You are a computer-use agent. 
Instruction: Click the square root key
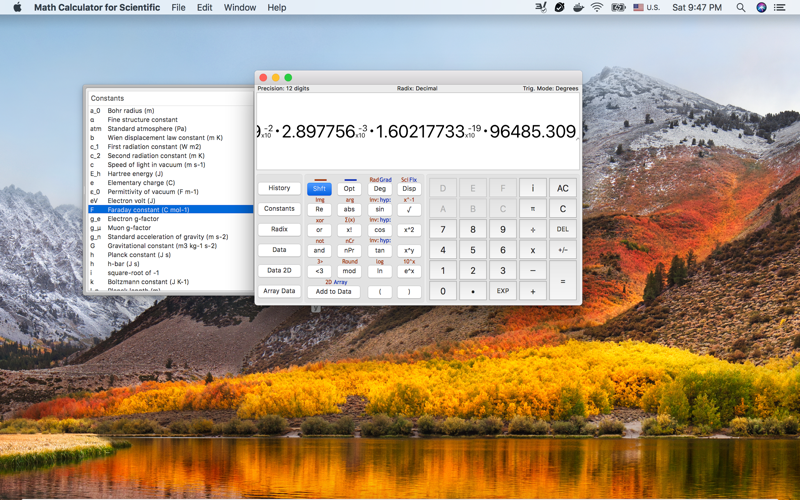tap(409, 209)
